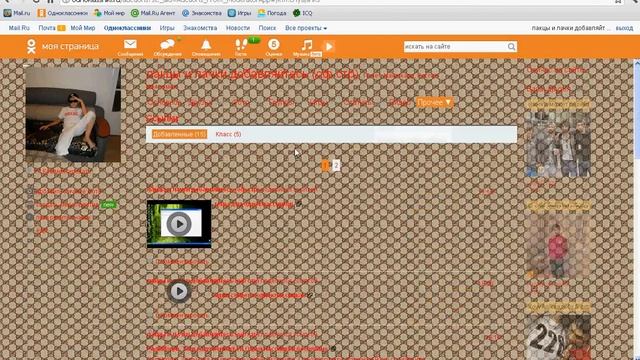Viewport: 640px width, 360px height.
Task: Expand 'Все проекты' dropdown
Action: [x=306, y=28]
